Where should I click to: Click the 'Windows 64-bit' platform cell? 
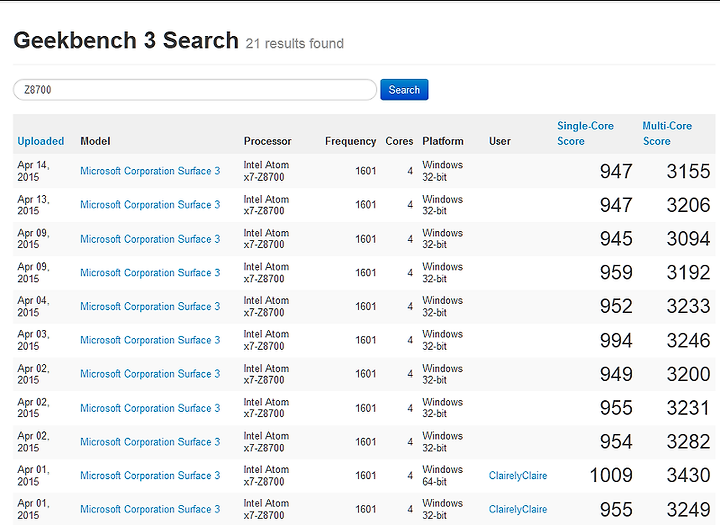(443, 475)
